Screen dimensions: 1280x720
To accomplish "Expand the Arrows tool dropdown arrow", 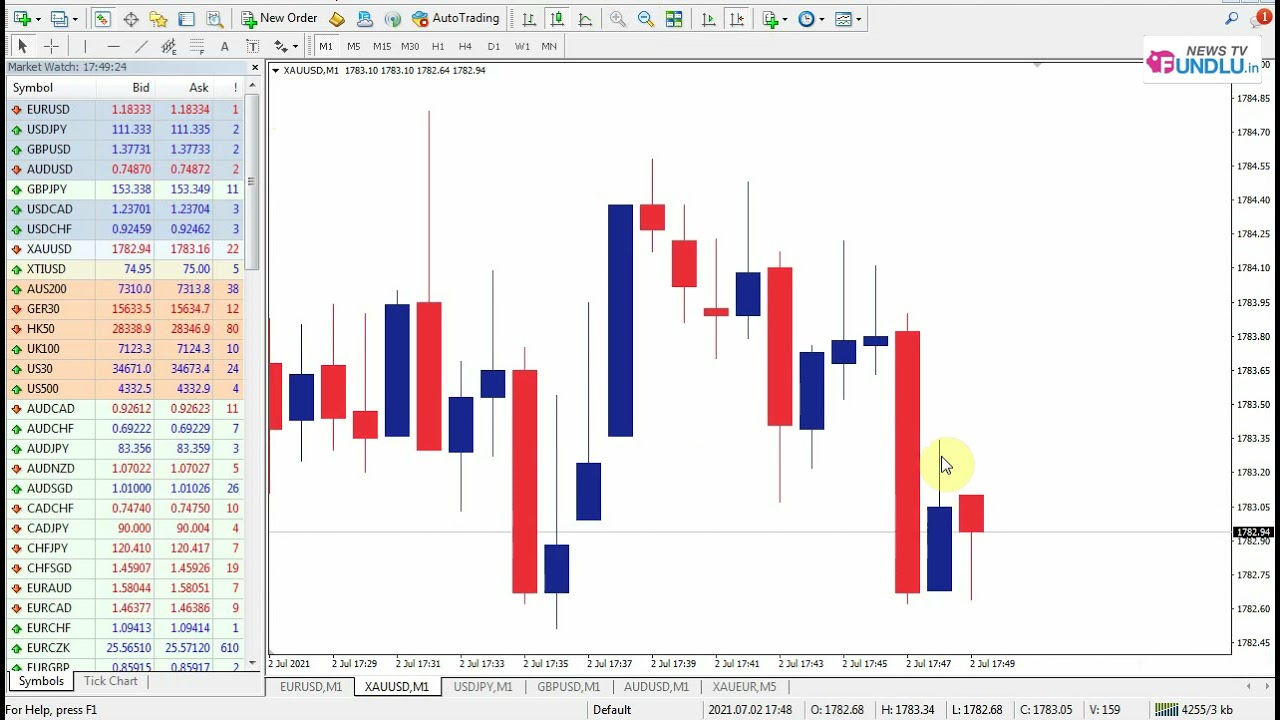I will pyautogui.click(x=296, y=46).
